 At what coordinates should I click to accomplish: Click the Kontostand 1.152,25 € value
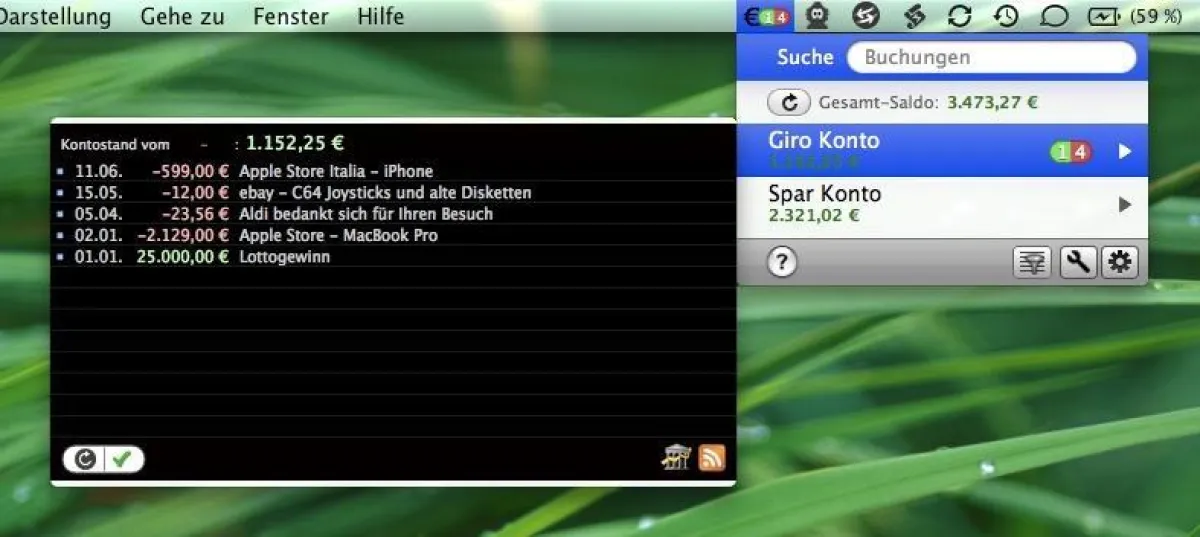coord(296,144)
